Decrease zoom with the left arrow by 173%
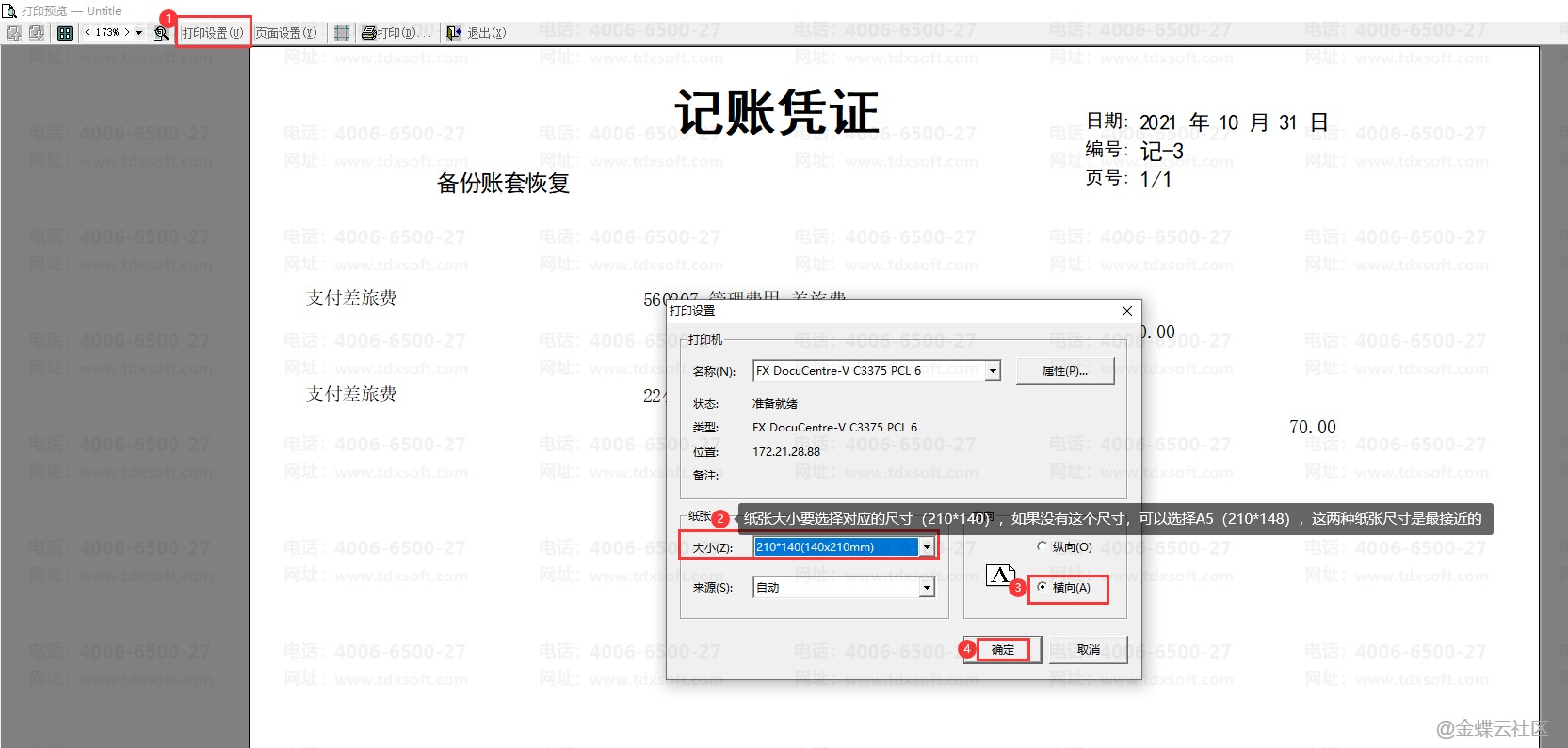The width and height of the screenshot is (1568, 748). tap(88, 33)
